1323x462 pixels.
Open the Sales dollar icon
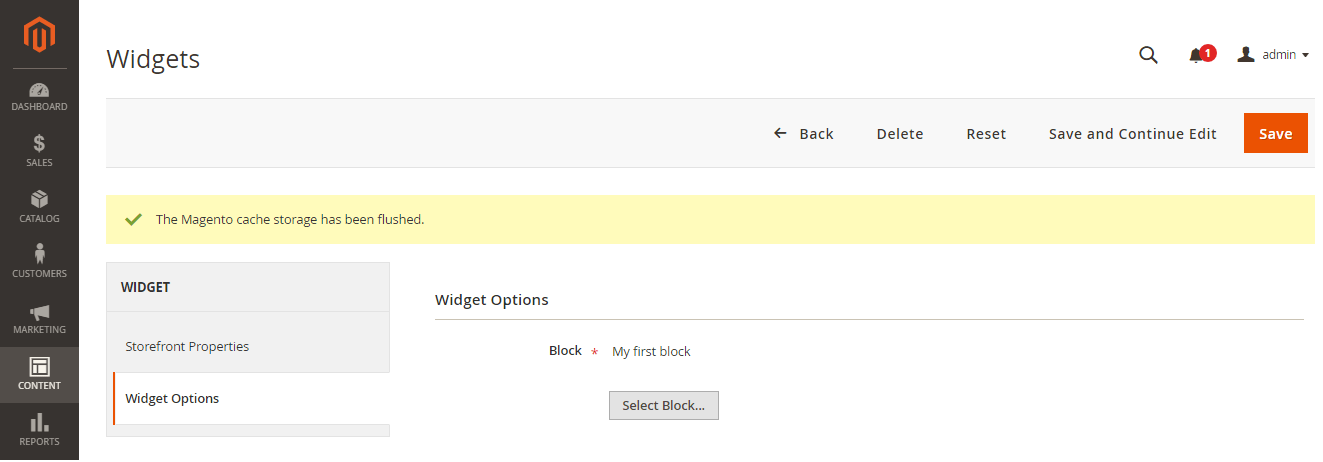pyautogui.click(x=39, y=144)
